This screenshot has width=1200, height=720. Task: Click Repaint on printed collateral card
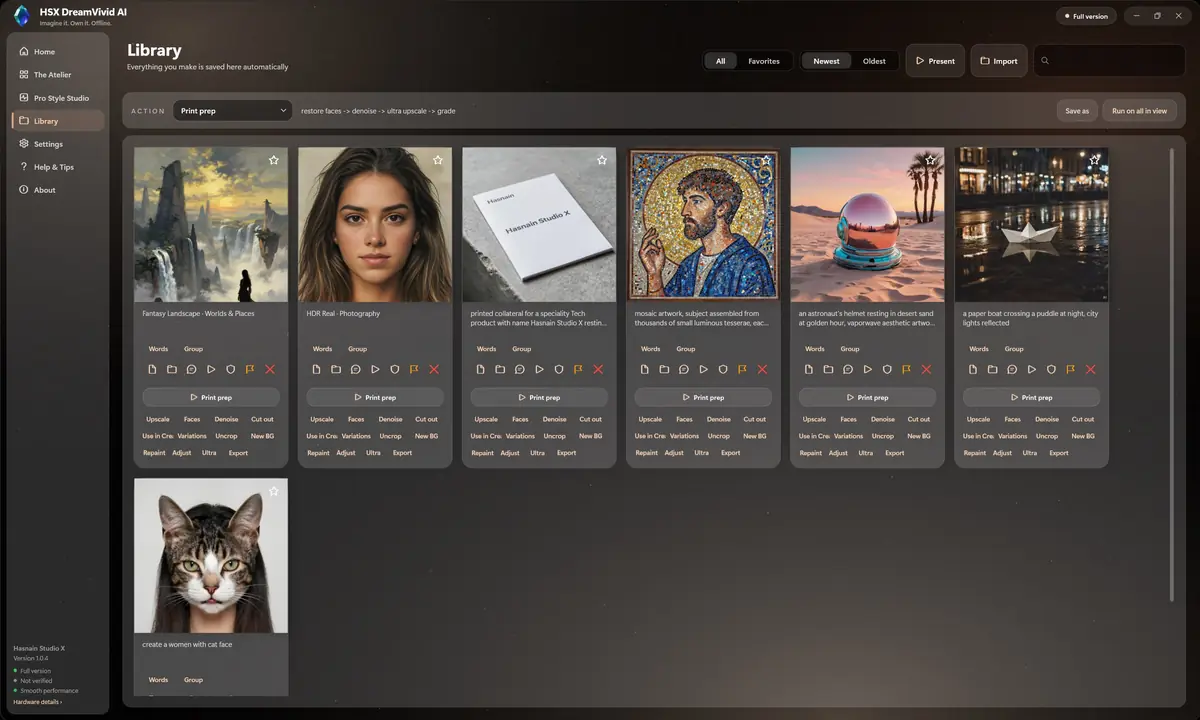click(482, 453)
